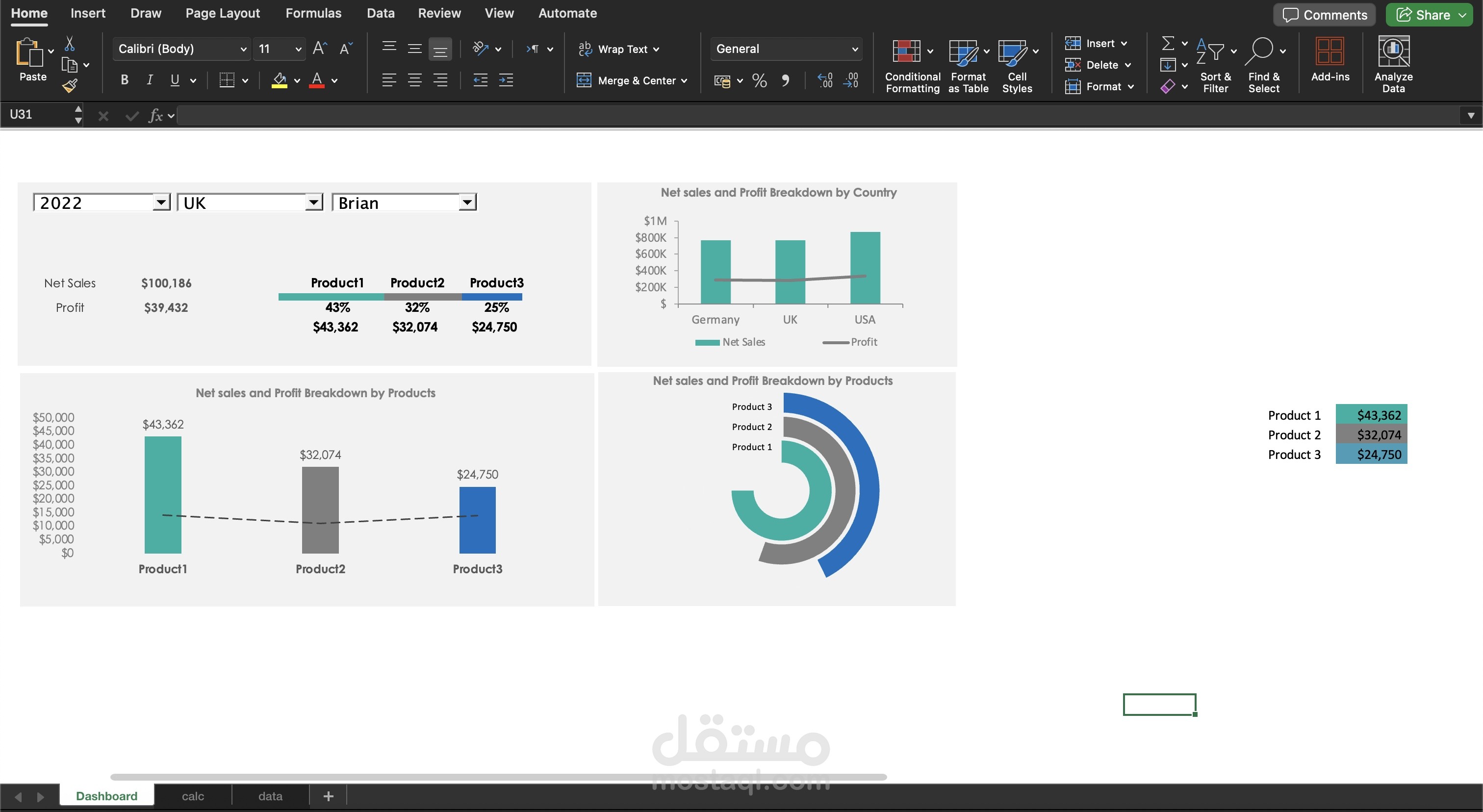Open Add-ins

point(1330,59)
